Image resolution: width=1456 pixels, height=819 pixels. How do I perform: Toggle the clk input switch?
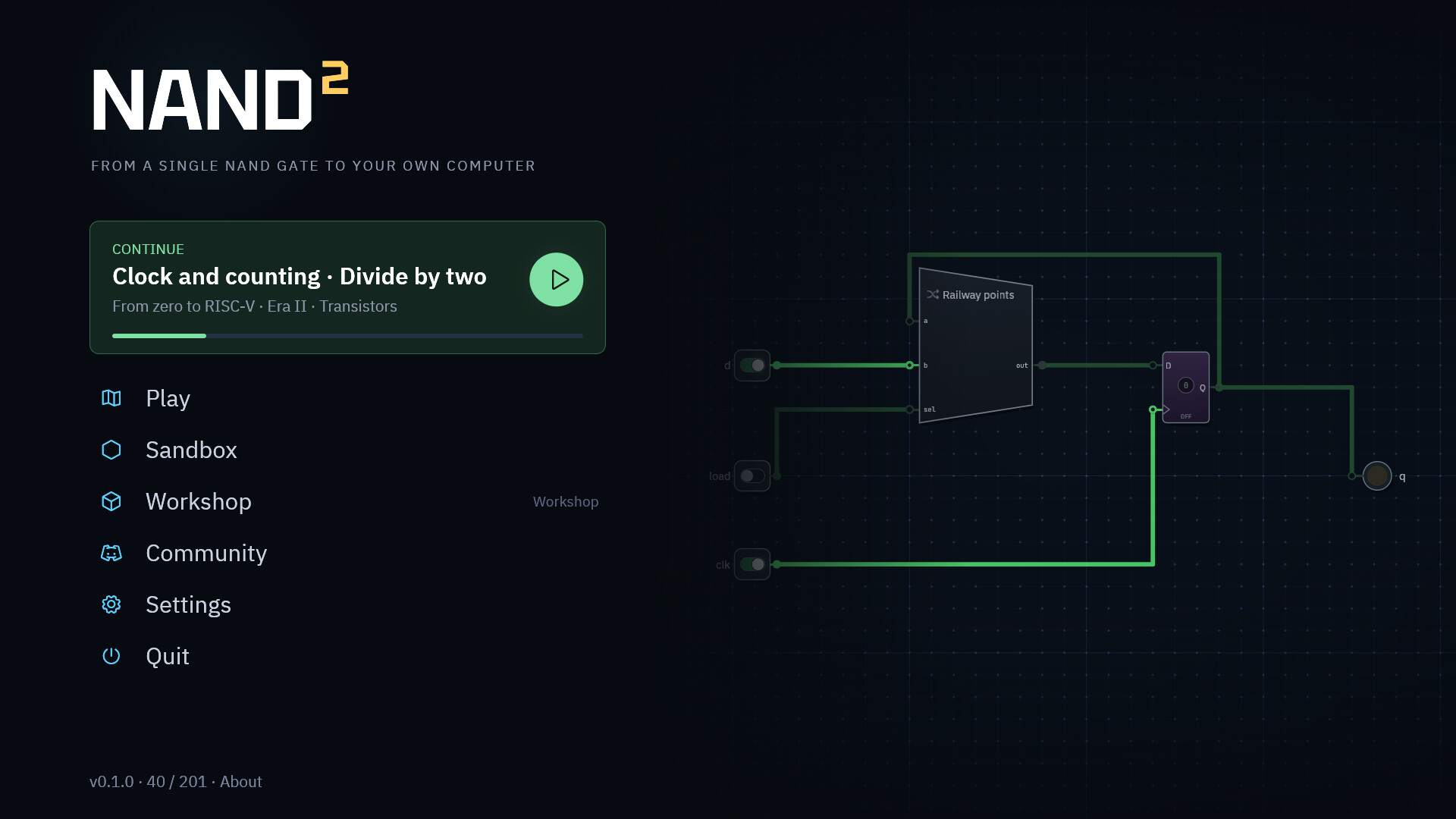(752, 564)
